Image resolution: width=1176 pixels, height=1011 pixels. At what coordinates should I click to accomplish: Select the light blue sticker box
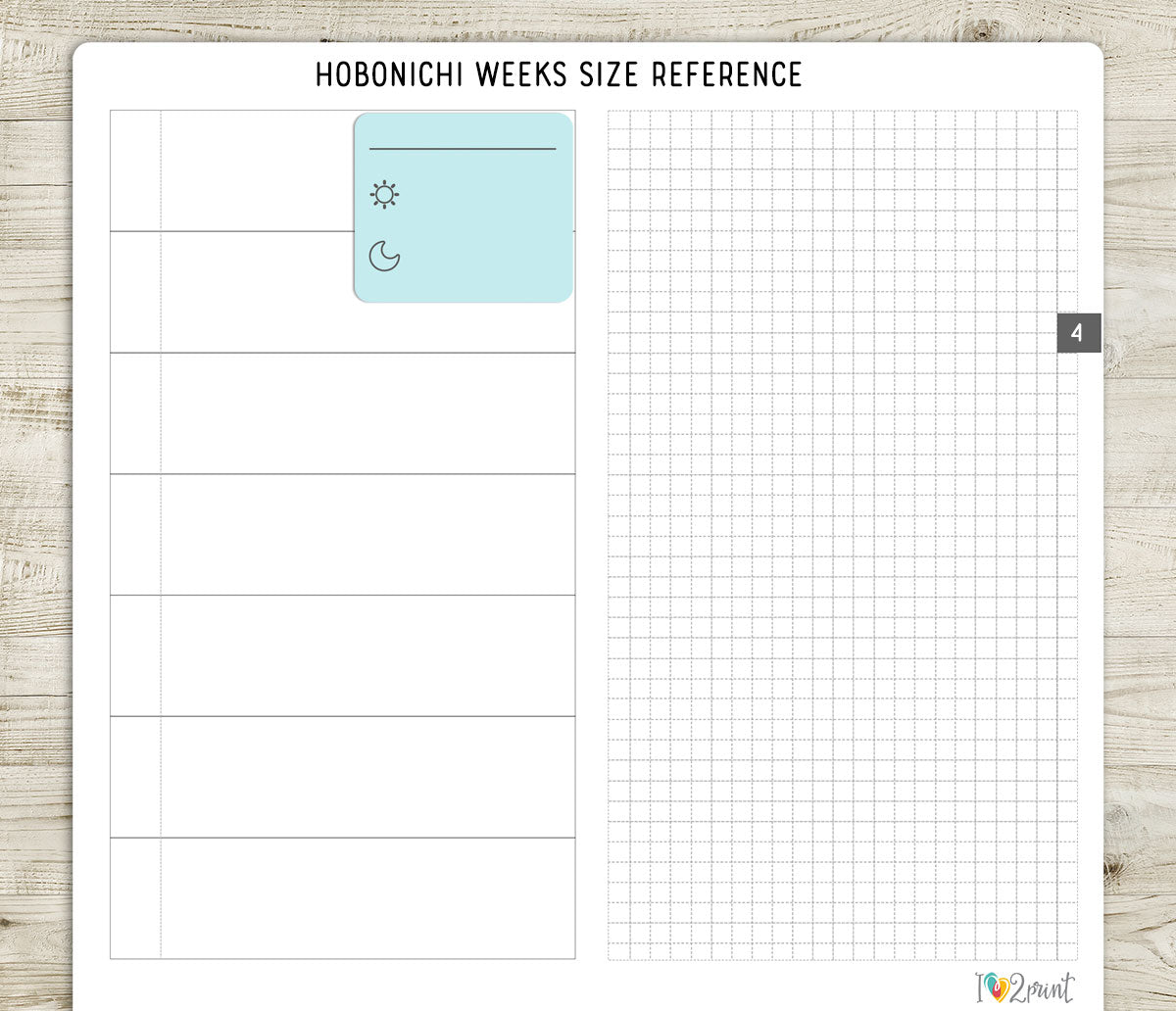coord(463,207)
